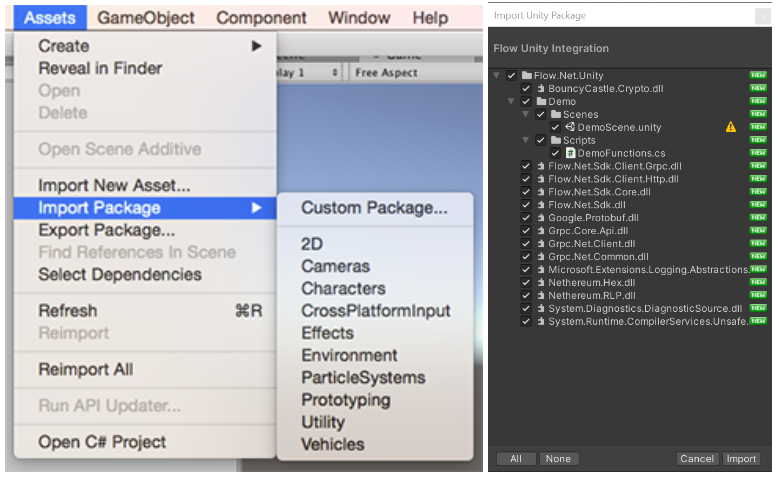Viewport: 779px width, 478px height.
Task: Click the Grpc.Net.Client.dll plugin icon
Action: tap(541, 243)
